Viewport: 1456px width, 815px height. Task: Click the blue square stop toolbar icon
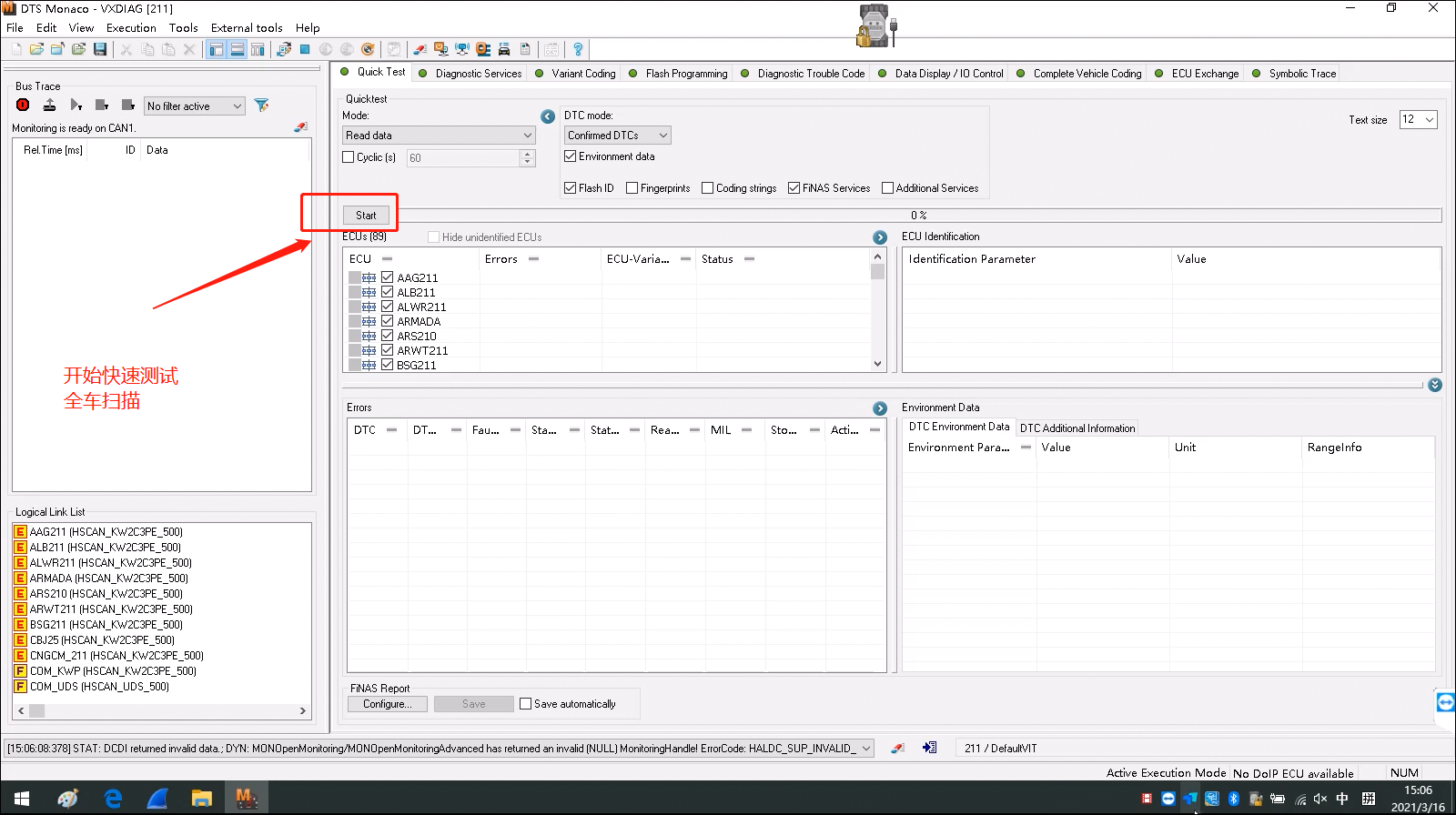[x=305, y=49]
